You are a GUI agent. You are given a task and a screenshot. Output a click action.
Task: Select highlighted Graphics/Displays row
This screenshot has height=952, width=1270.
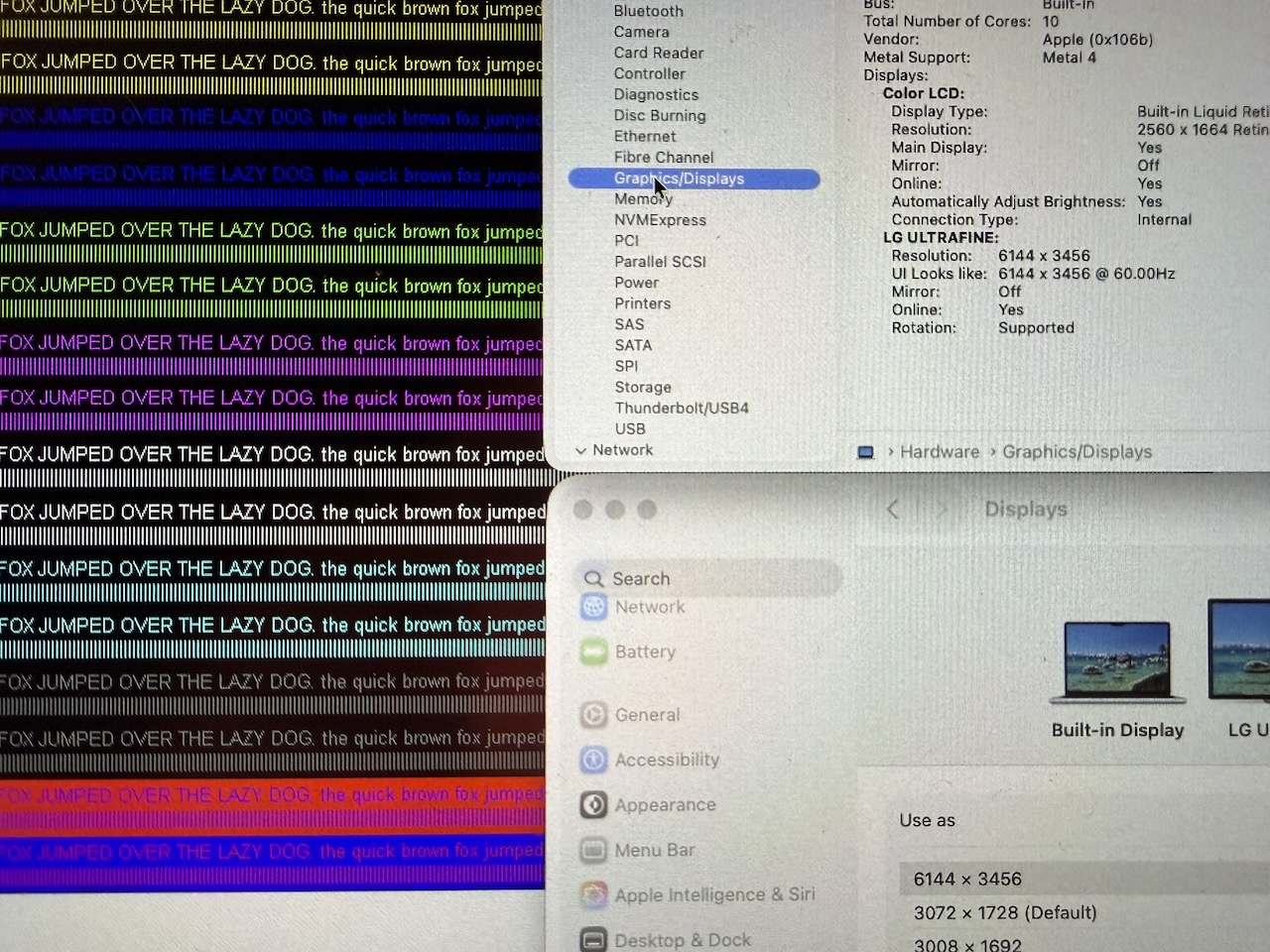click(694, 178)
